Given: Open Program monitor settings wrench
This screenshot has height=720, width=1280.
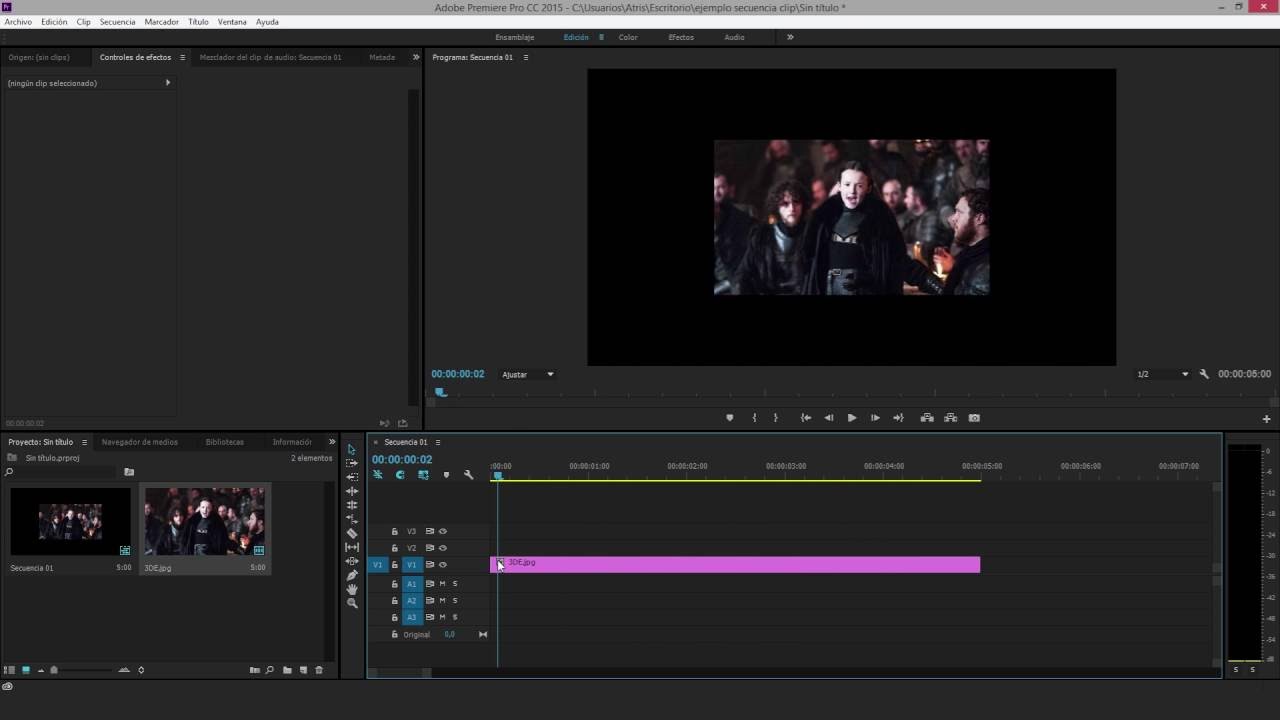Looking at the screenshot, I should coord(1204,374).
